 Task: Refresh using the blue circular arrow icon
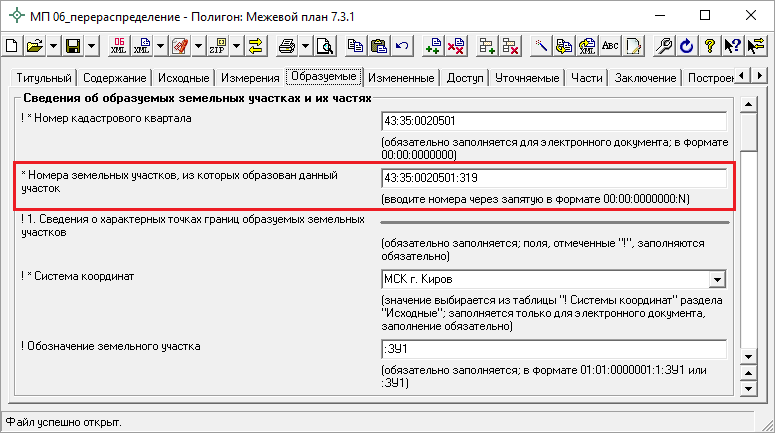687,46
